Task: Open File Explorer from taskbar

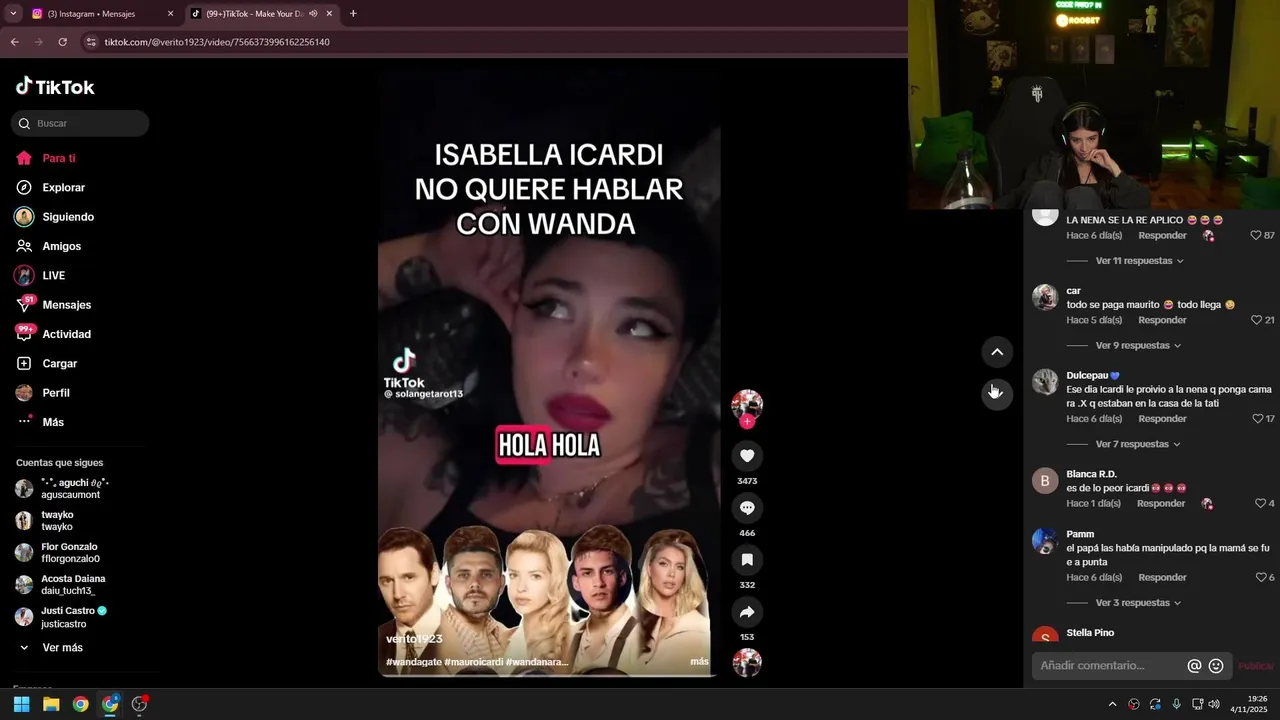Action: pos(51,704)
